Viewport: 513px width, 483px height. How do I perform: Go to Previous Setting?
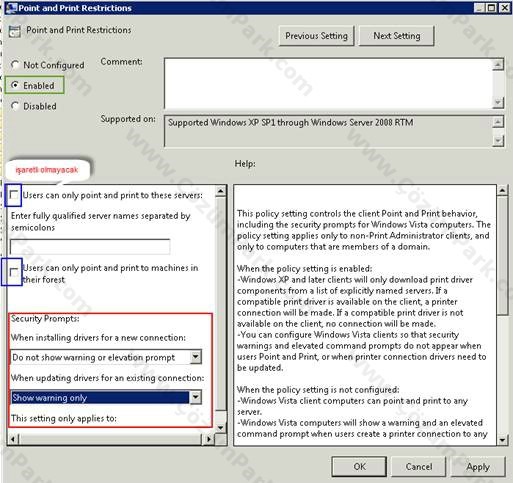tap(316, 36)
